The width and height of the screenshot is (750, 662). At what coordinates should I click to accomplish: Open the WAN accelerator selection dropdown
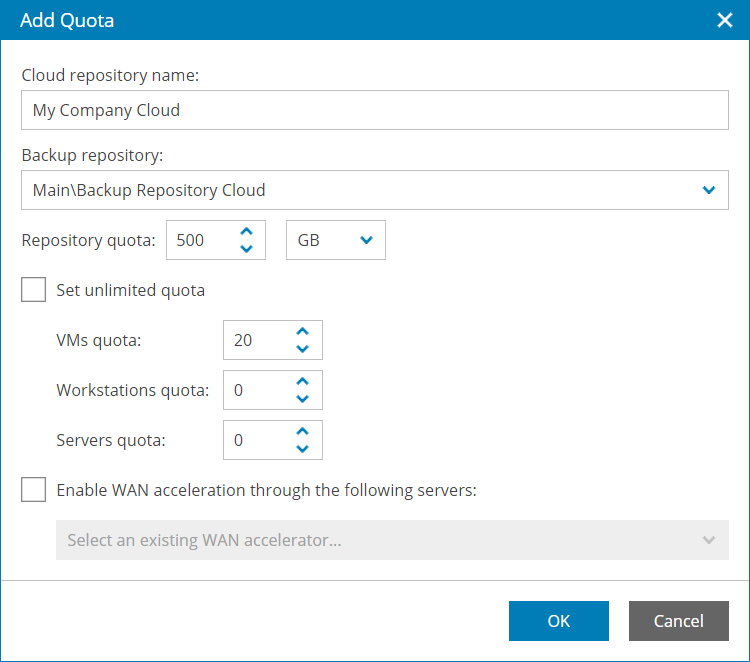pos(392,540)
